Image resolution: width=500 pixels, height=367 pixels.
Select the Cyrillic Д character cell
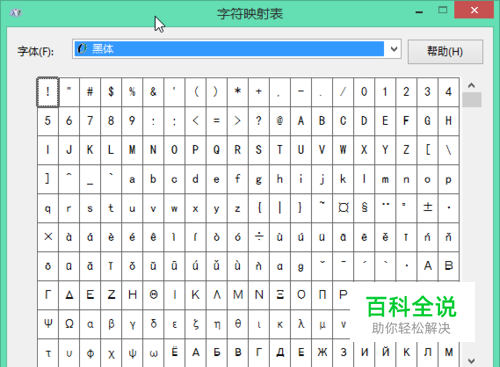[280, 353]
